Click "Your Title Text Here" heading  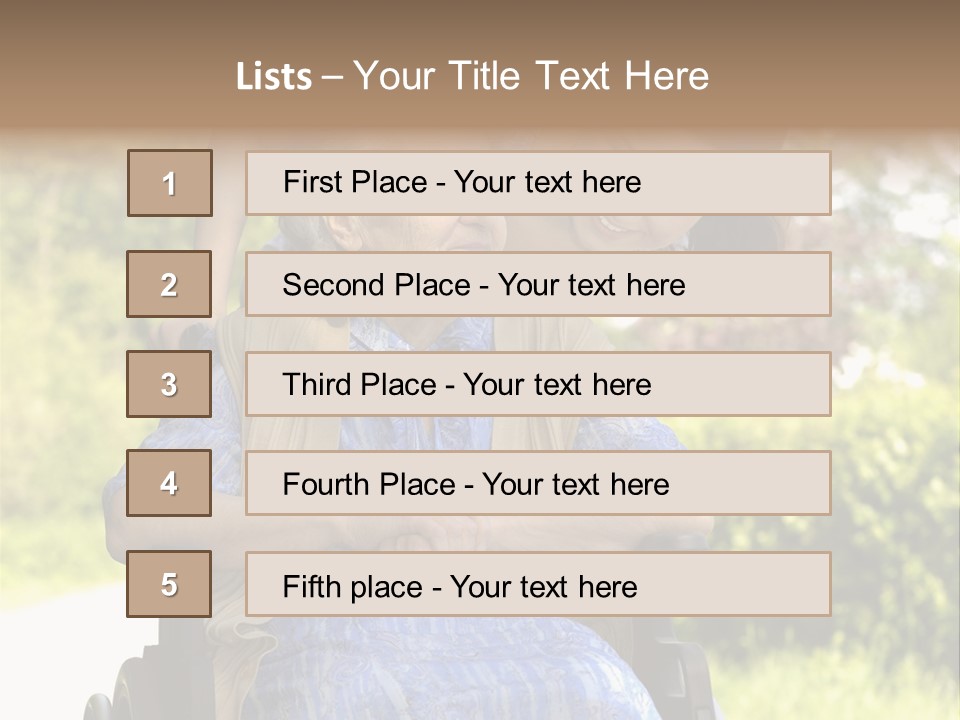(531, 76)
